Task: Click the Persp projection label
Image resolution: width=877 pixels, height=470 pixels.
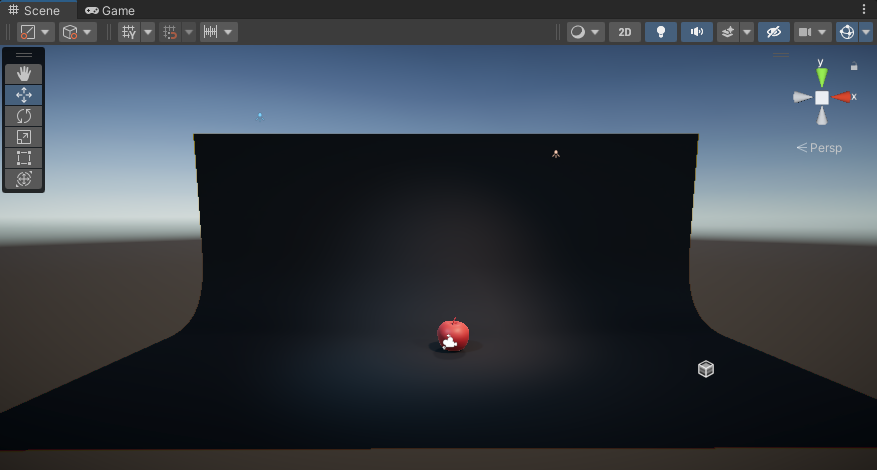Action: point(820,148)
